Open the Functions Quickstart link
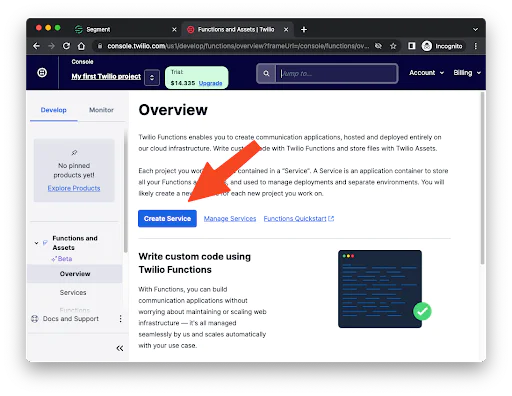The image size is (512, 396). click(x=299, y=219)
